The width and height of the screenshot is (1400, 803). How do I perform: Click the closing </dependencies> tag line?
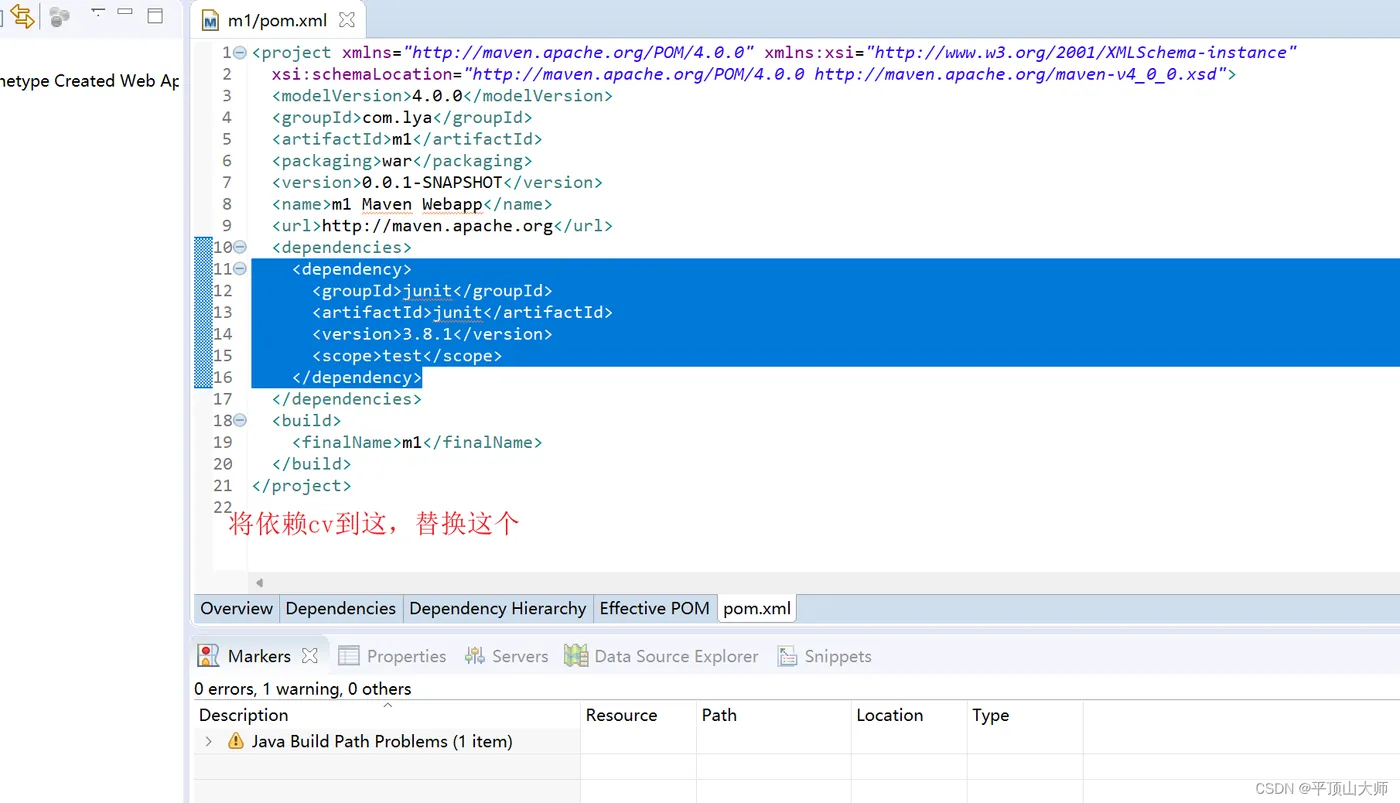click(347, 399)
